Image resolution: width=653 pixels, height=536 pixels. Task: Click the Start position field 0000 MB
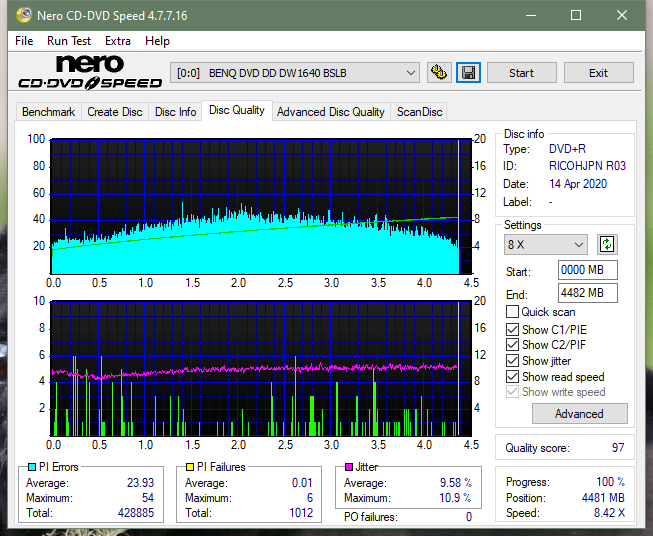point(588,270)
